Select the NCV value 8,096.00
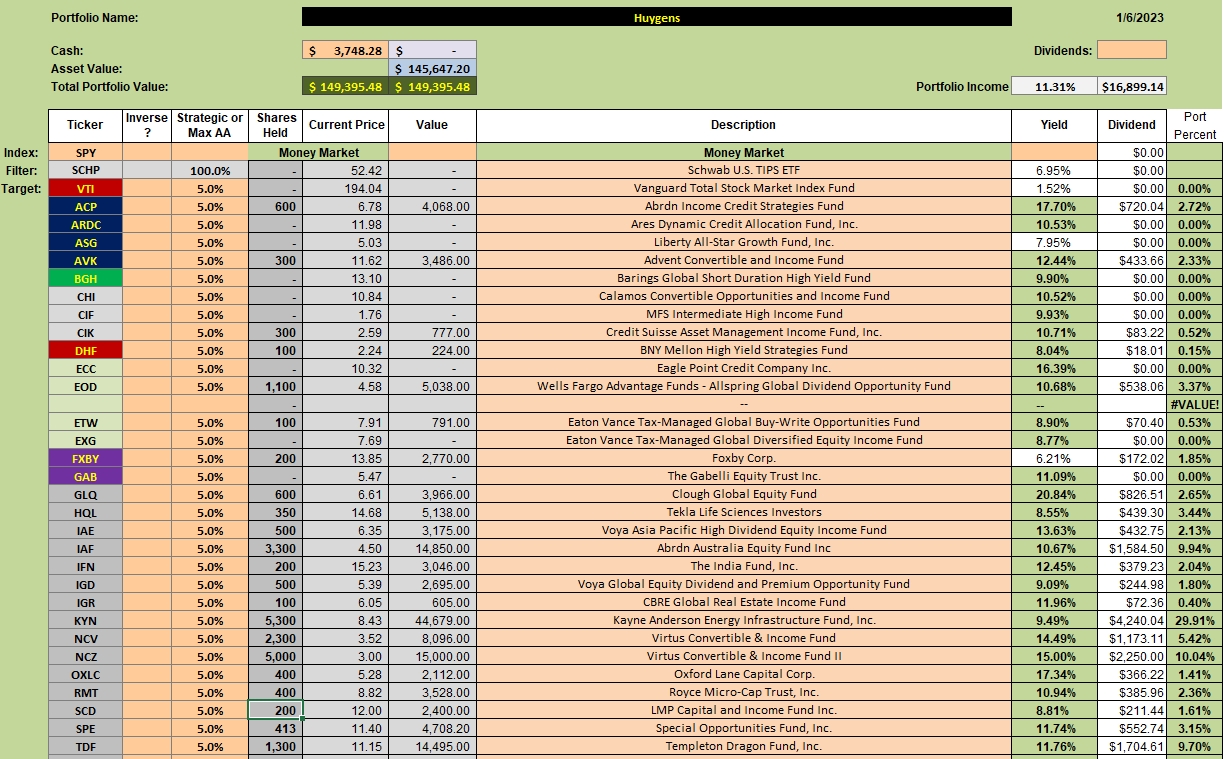Image resolution: width=1228 pixels, height=759 pixels. pos(432,638)
